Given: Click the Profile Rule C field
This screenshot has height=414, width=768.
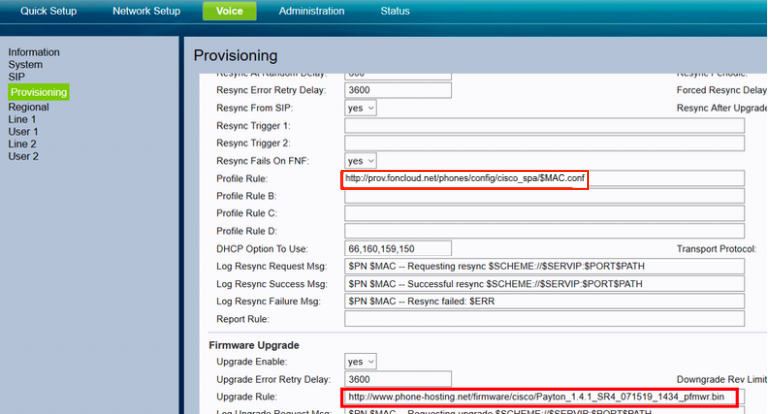Looking at the screenshot, I should [544, 213].
